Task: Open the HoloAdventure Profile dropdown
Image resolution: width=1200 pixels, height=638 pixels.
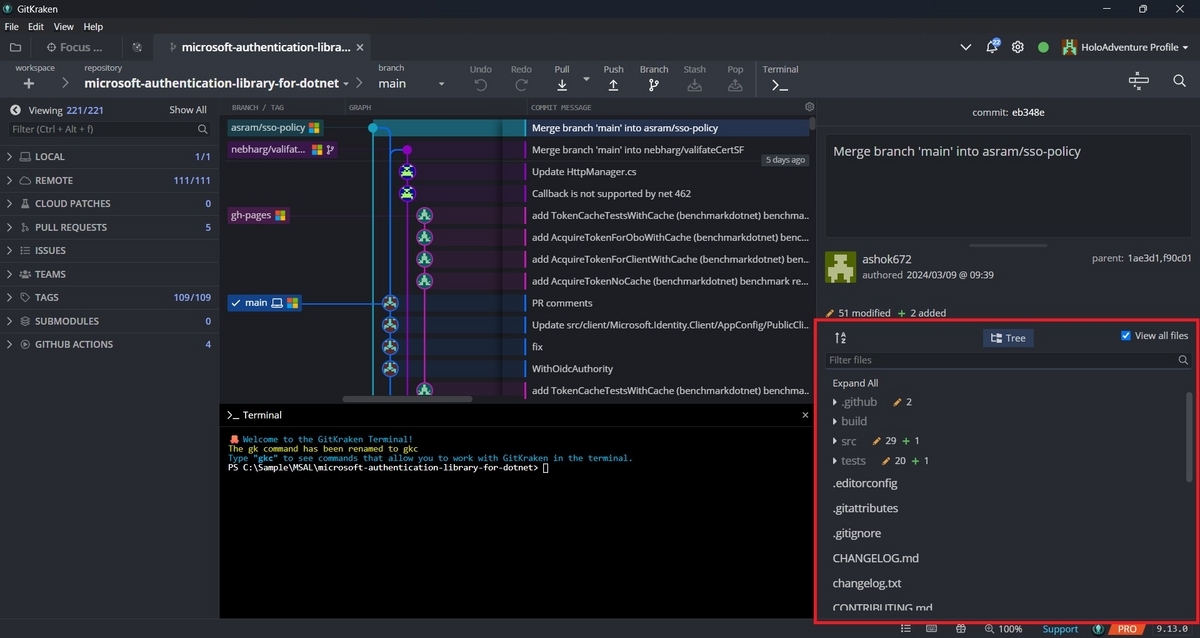Action: point(1126,47)
